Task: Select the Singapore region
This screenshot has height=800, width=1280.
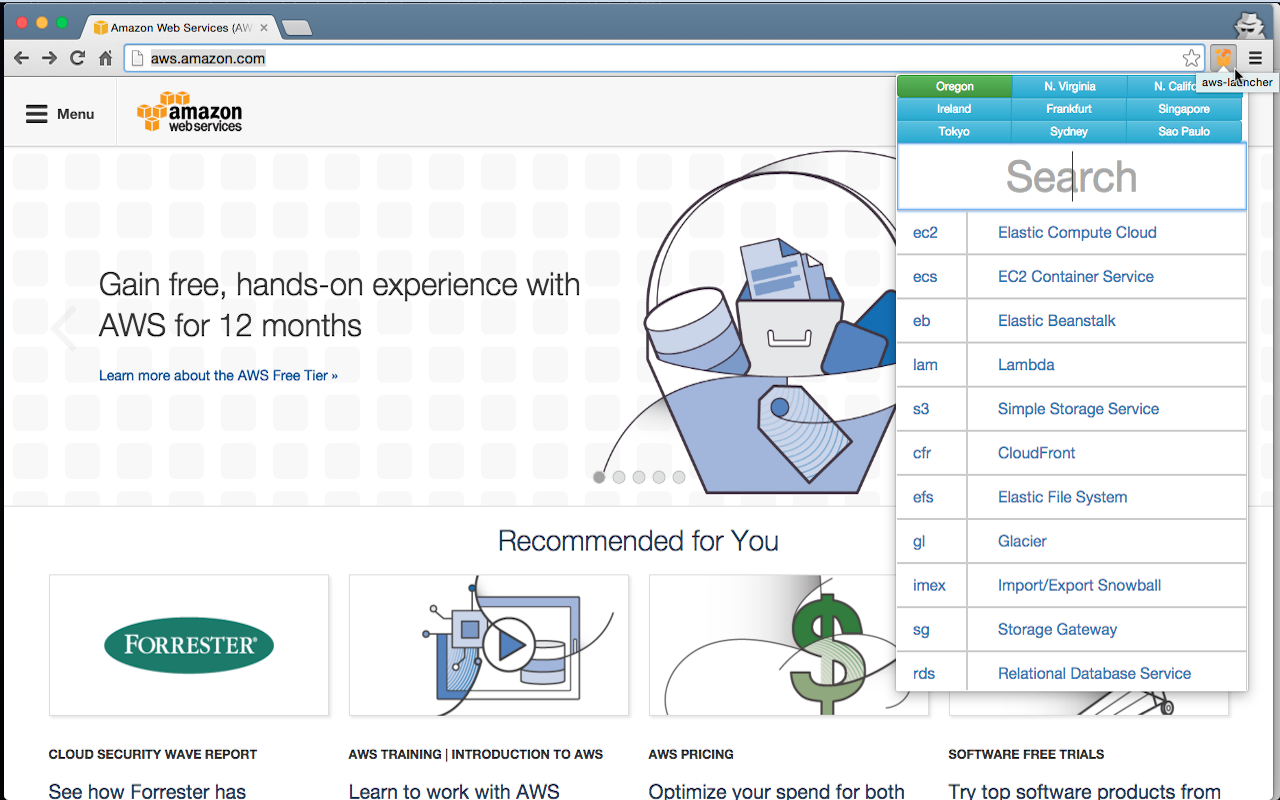Action: [x=1185, y=109]
